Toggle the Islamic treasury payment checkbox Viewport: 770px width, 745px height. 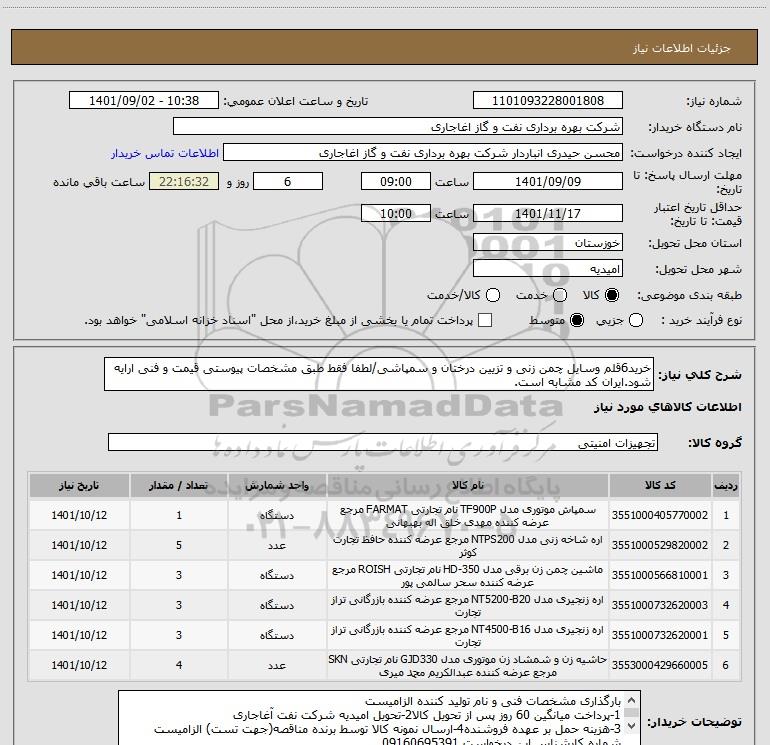485,320
